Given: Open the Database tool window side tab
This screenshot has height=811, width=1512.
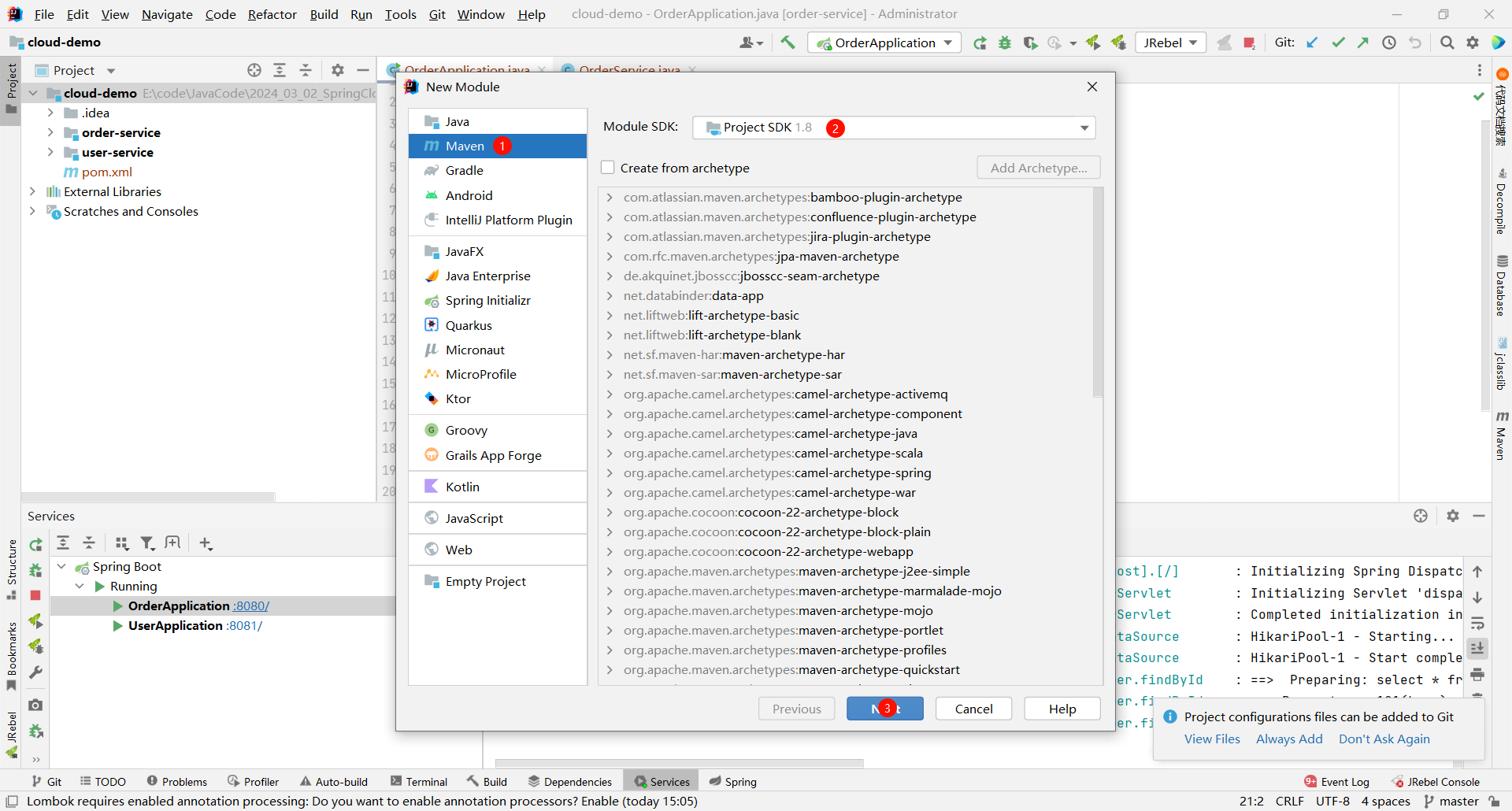Looking at the screenshot, I should (x=1502, y=286).
